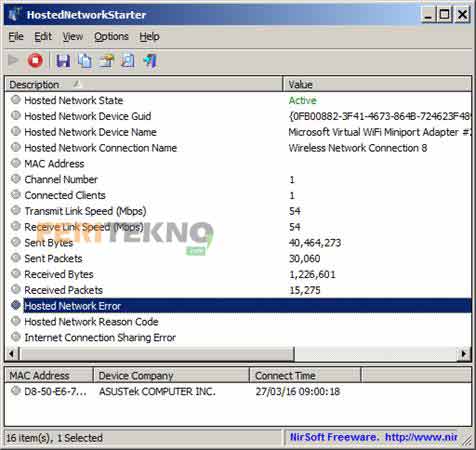Click the HostedNetworkStarter title bar app icon

click(x=15, y=14)
